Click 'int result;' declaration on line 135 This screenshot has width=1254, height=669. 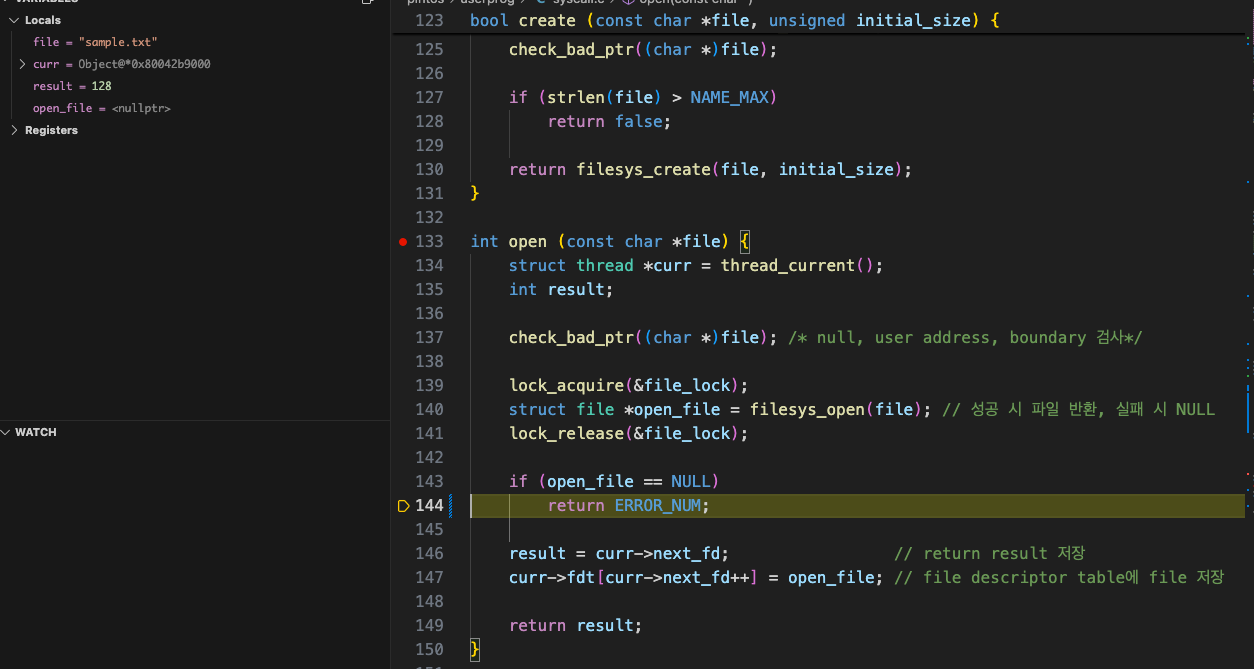click(561, 289)
